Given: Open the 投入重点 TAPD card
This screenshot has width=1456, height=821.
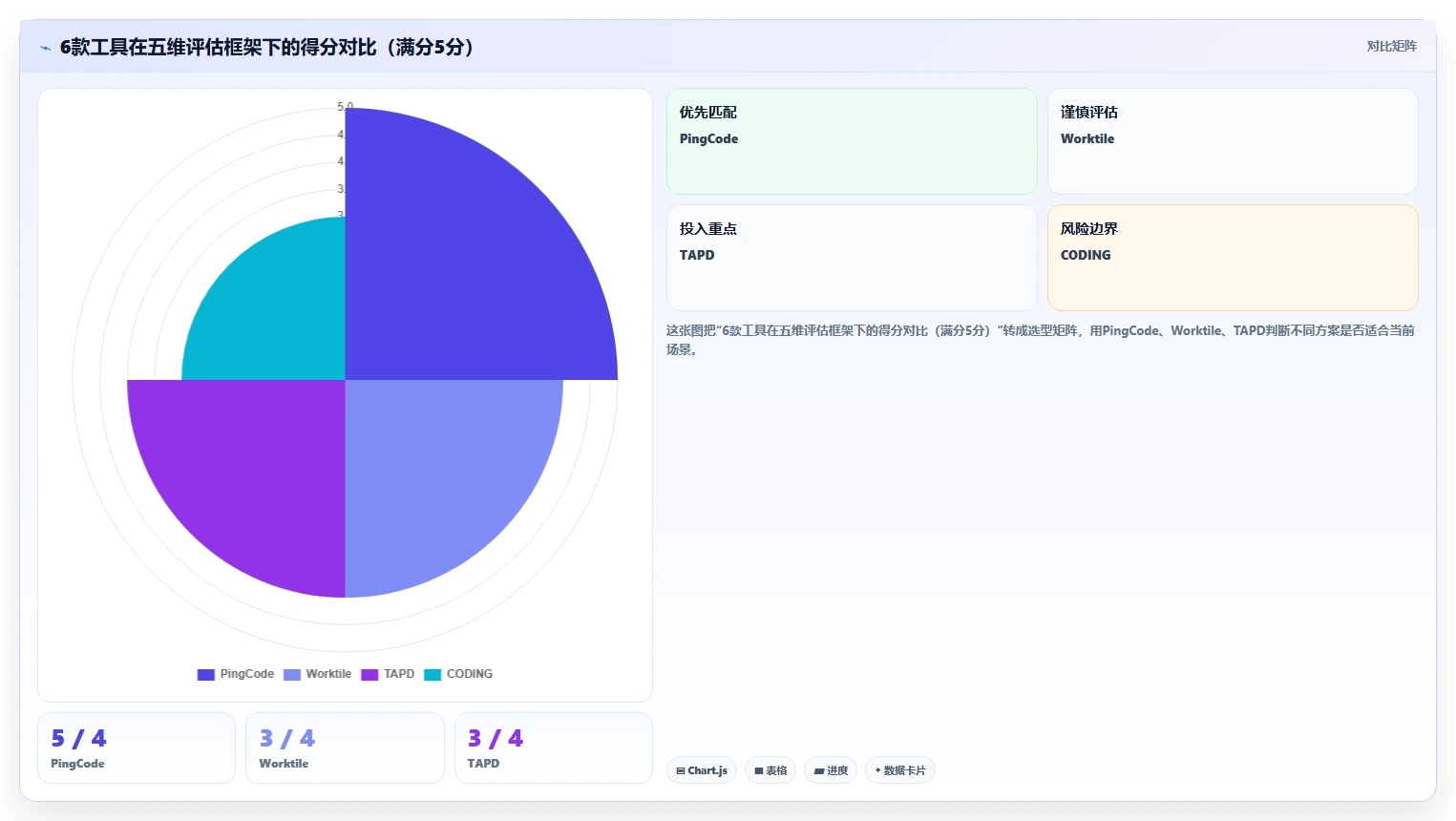Looking at the screenshot, I should (x=852, y=258).
